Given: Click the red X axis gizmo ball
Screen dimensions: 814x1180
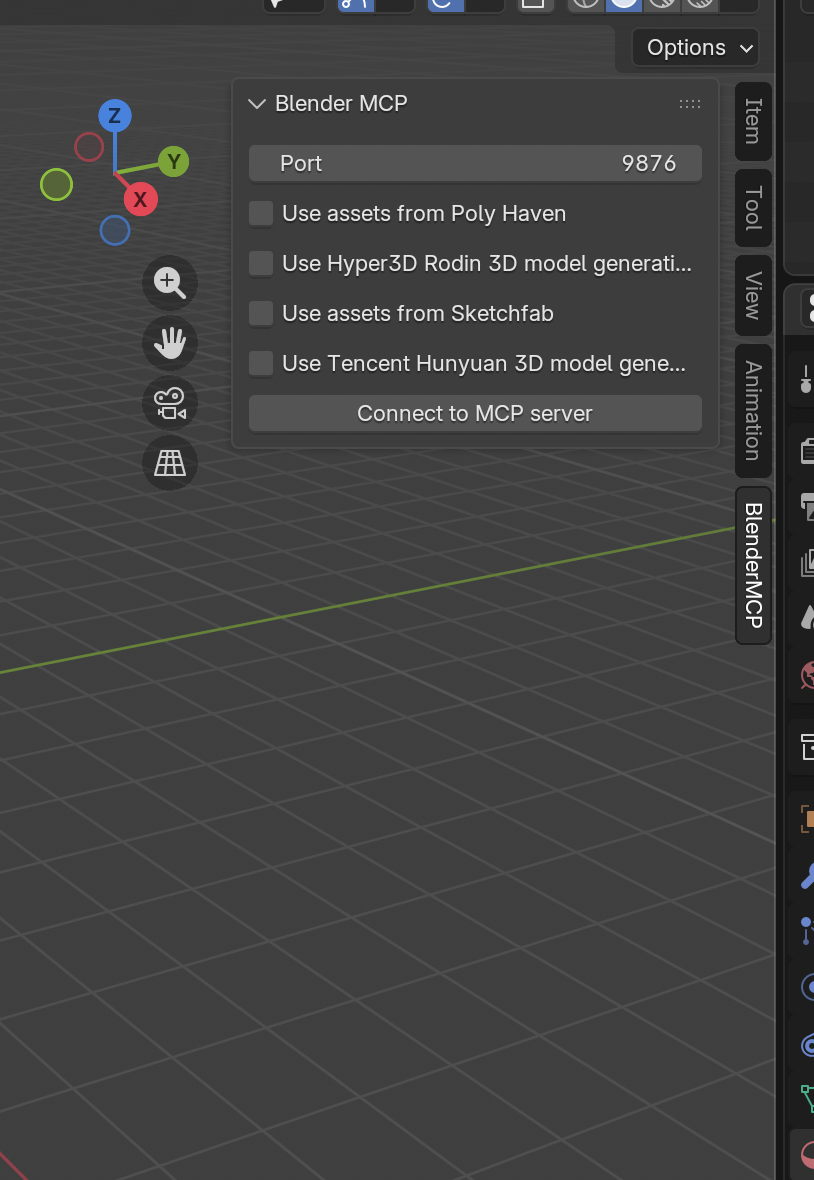Looking at the screenshot, I should pyautogui.click(x=141, y=199).
